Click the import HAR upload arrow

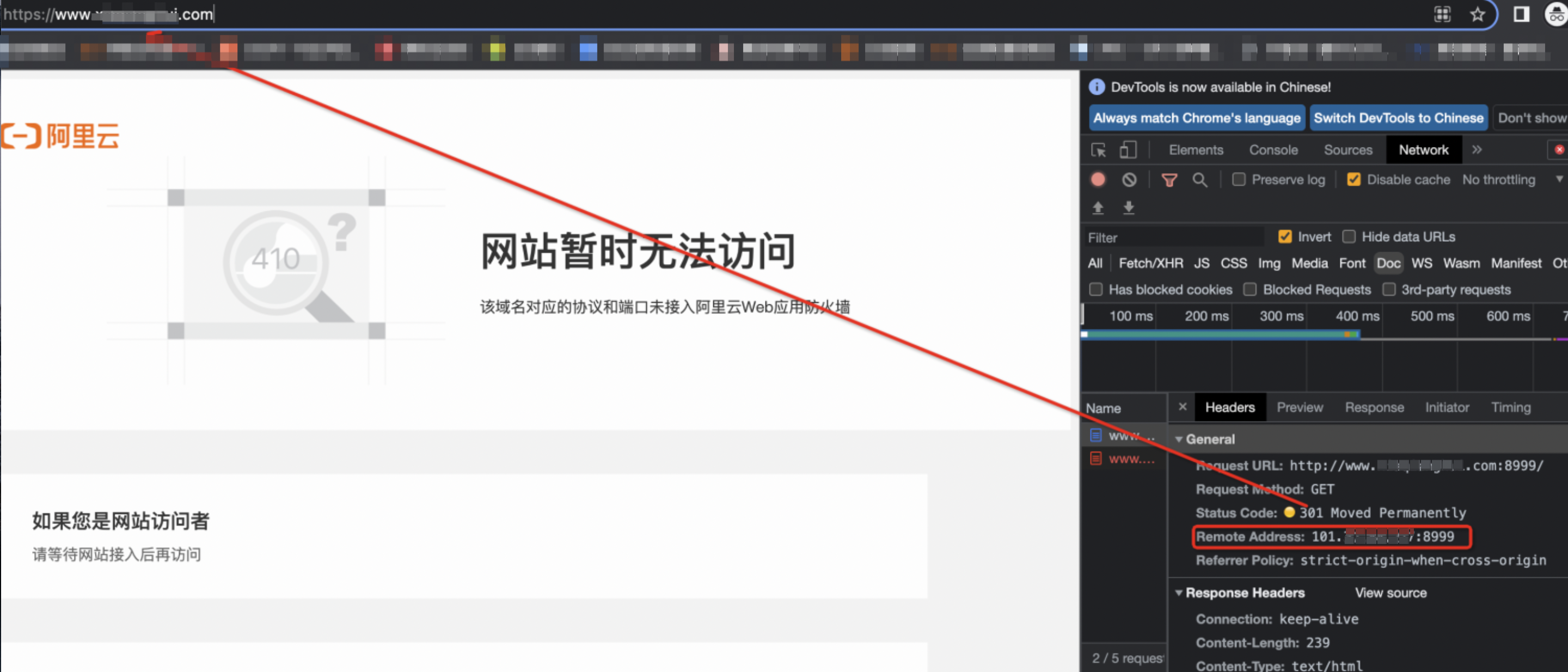(1098, 207)
